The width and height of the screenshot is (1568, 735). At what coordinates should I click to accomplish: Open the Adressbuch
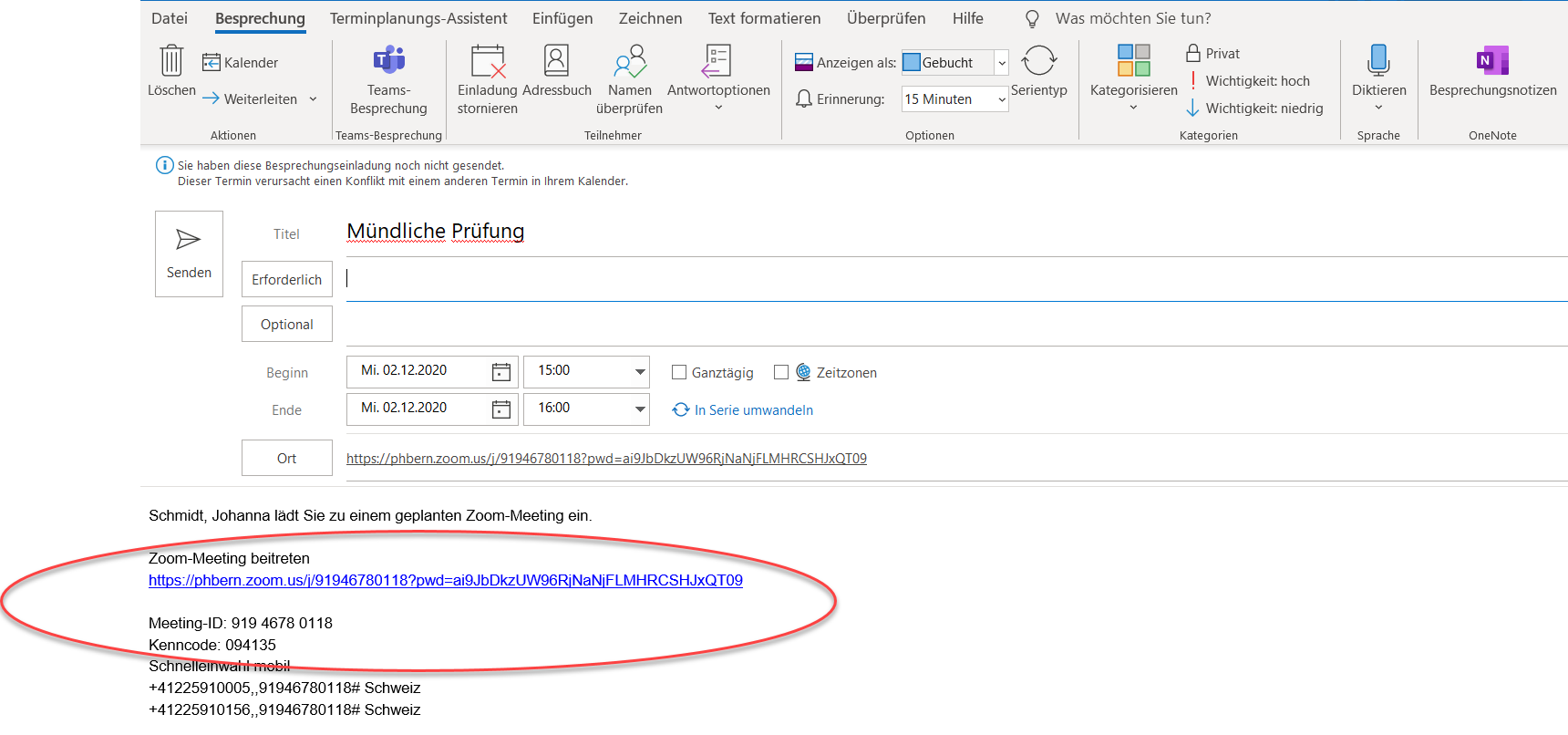pyautogui.click(x=556, y=61)
